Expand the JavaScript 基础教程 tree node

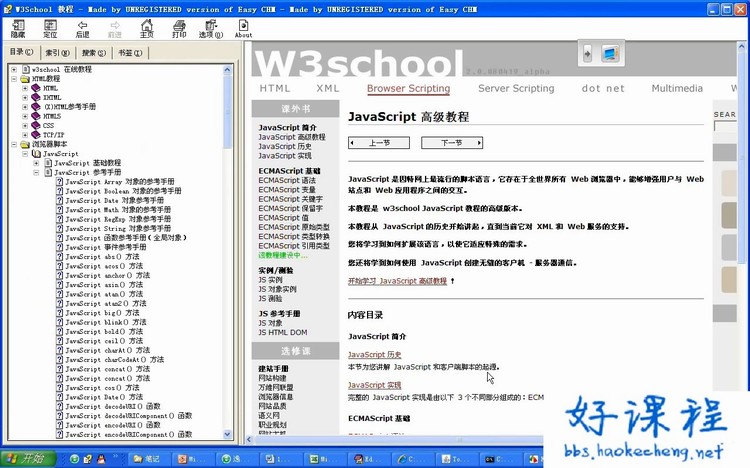click(x=36, y=163)
